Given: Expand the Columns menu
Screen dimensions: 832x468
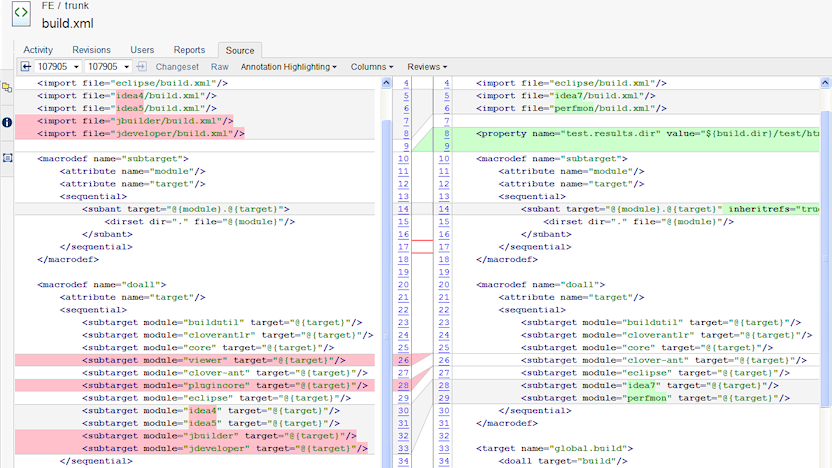Looking at the screenshot, I should coord(372,67).
